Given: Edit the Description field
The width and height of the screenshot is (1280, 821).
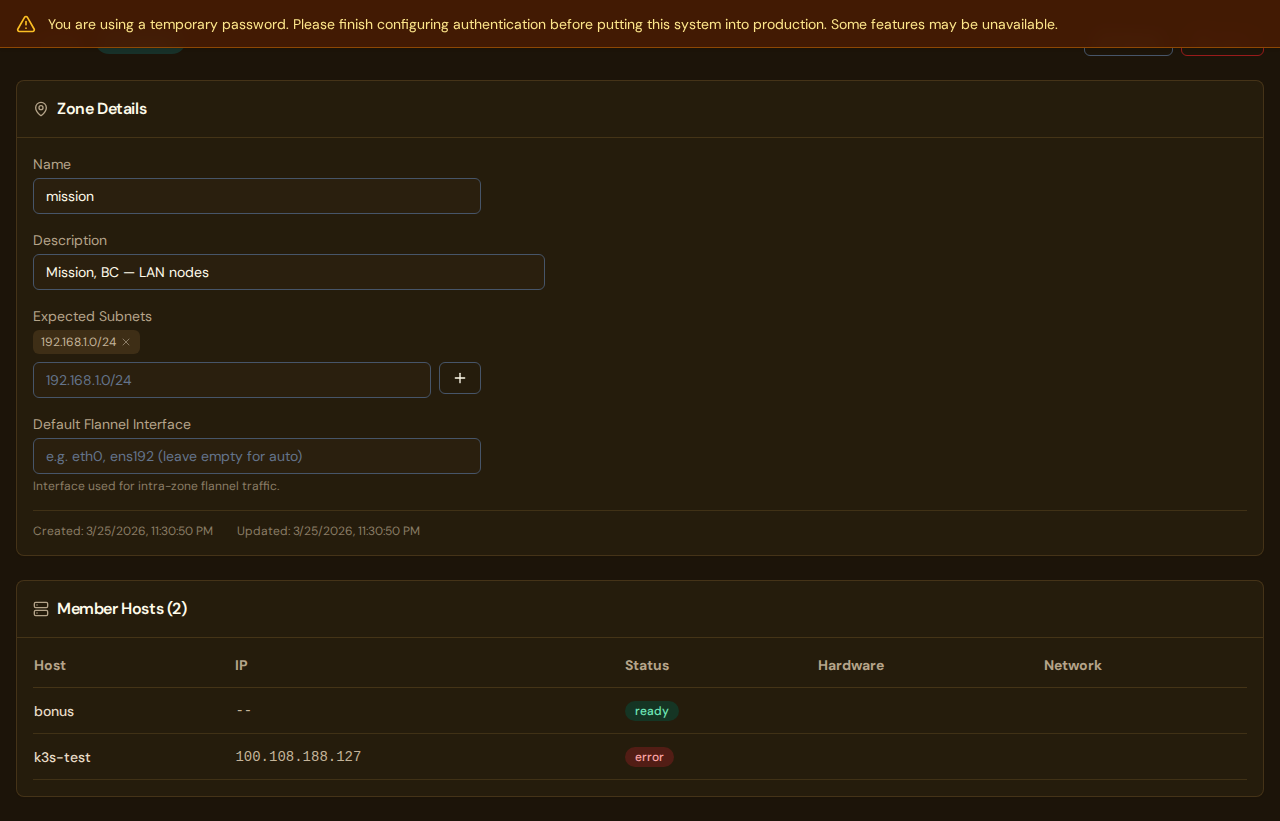Looking at the screenshot, I should (288, 271).
